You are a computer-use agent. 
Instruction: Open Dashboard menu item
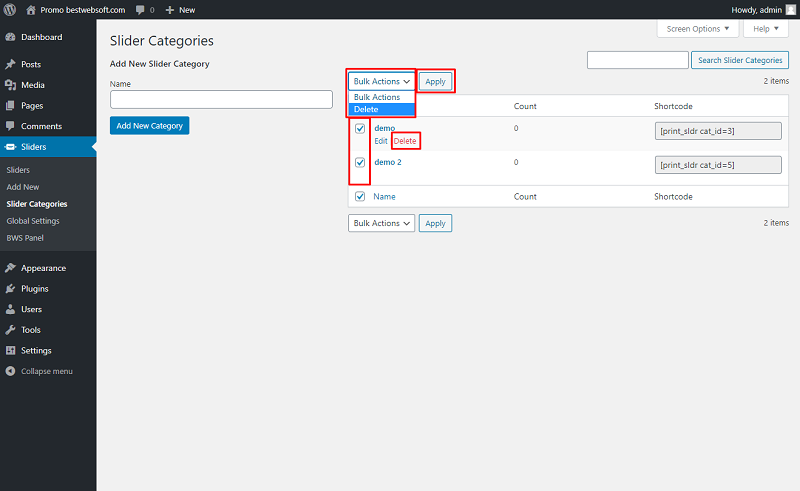48,37
